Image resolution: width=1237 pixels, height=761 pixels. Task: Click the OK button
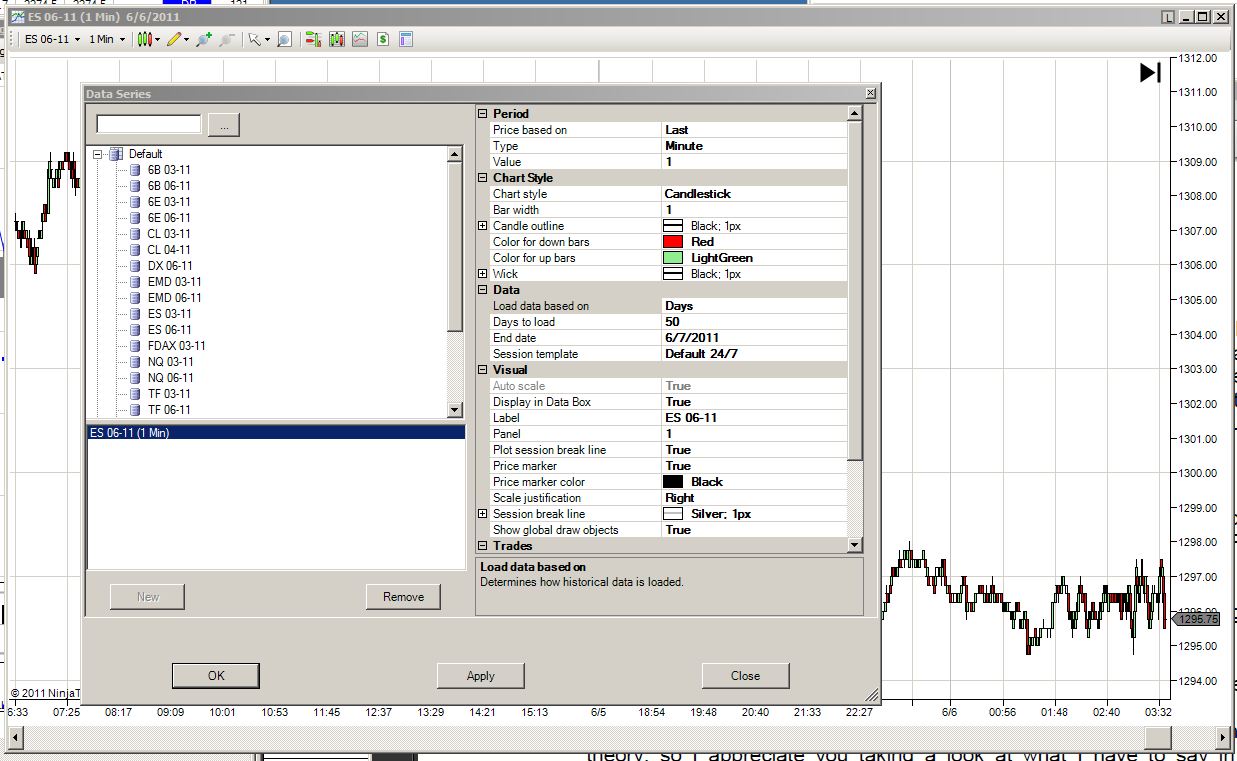pyautogui.click(x=216, y=676)
